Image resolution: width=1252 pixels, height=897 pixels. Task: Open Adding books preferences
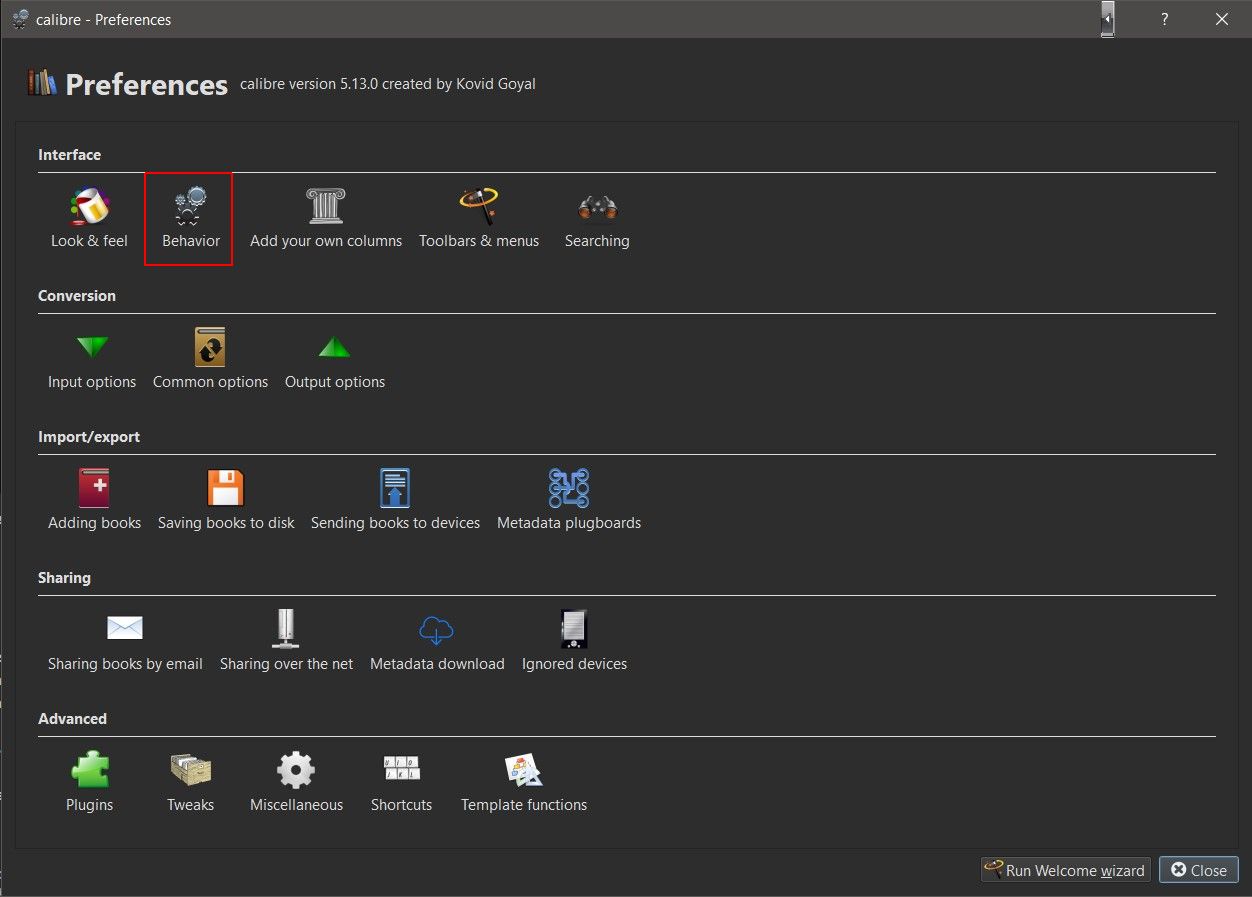[95, 501]
